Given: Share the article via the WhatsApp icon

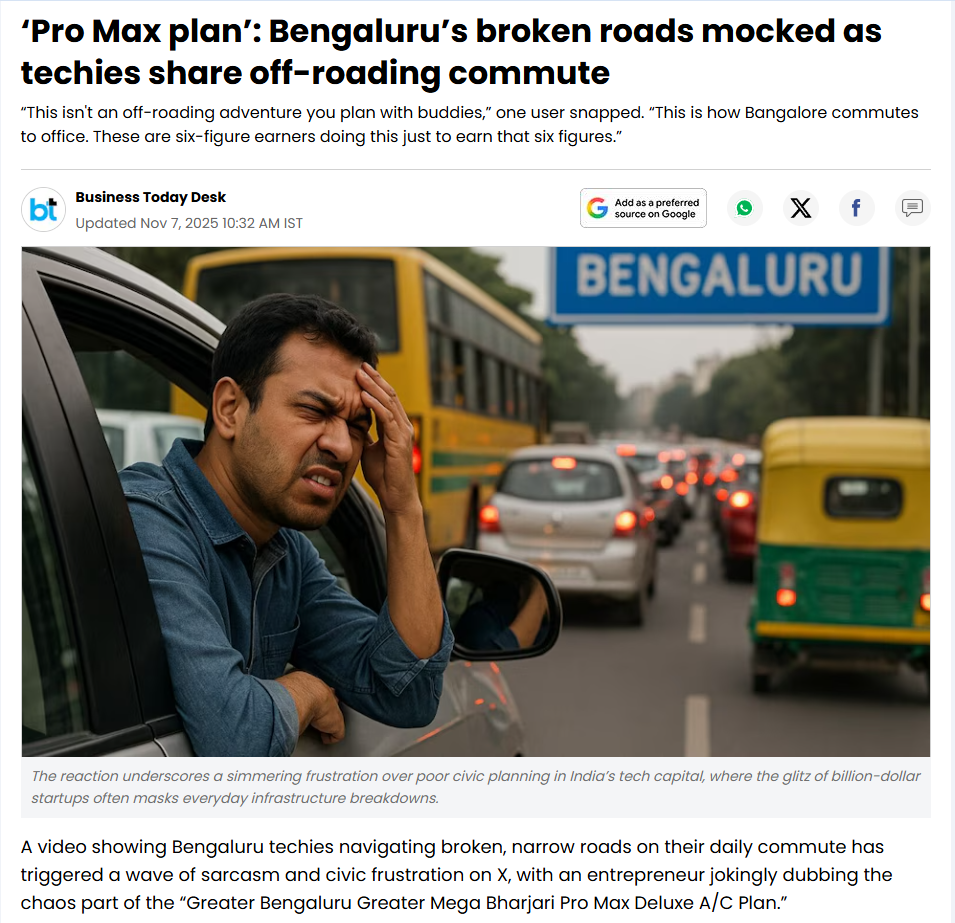Looking at the screenshot, I should 744,208.
